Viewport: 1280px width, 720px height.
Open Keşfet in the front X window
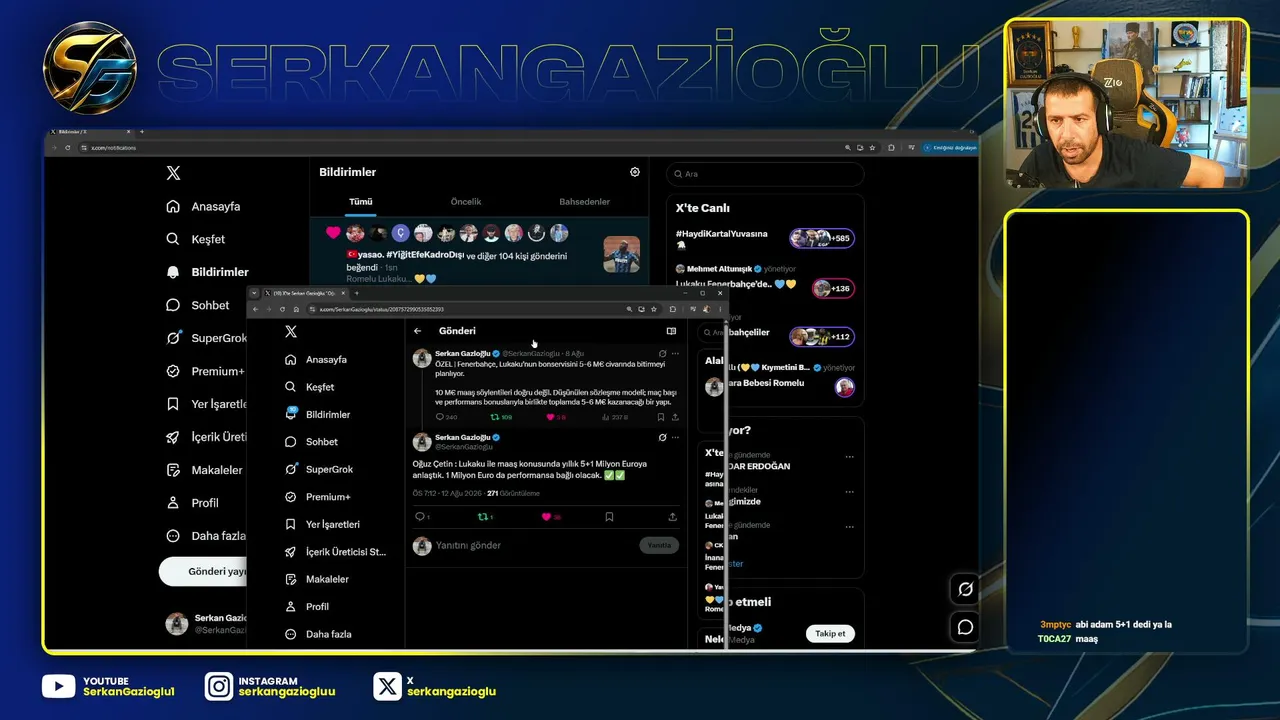(310, 387)
